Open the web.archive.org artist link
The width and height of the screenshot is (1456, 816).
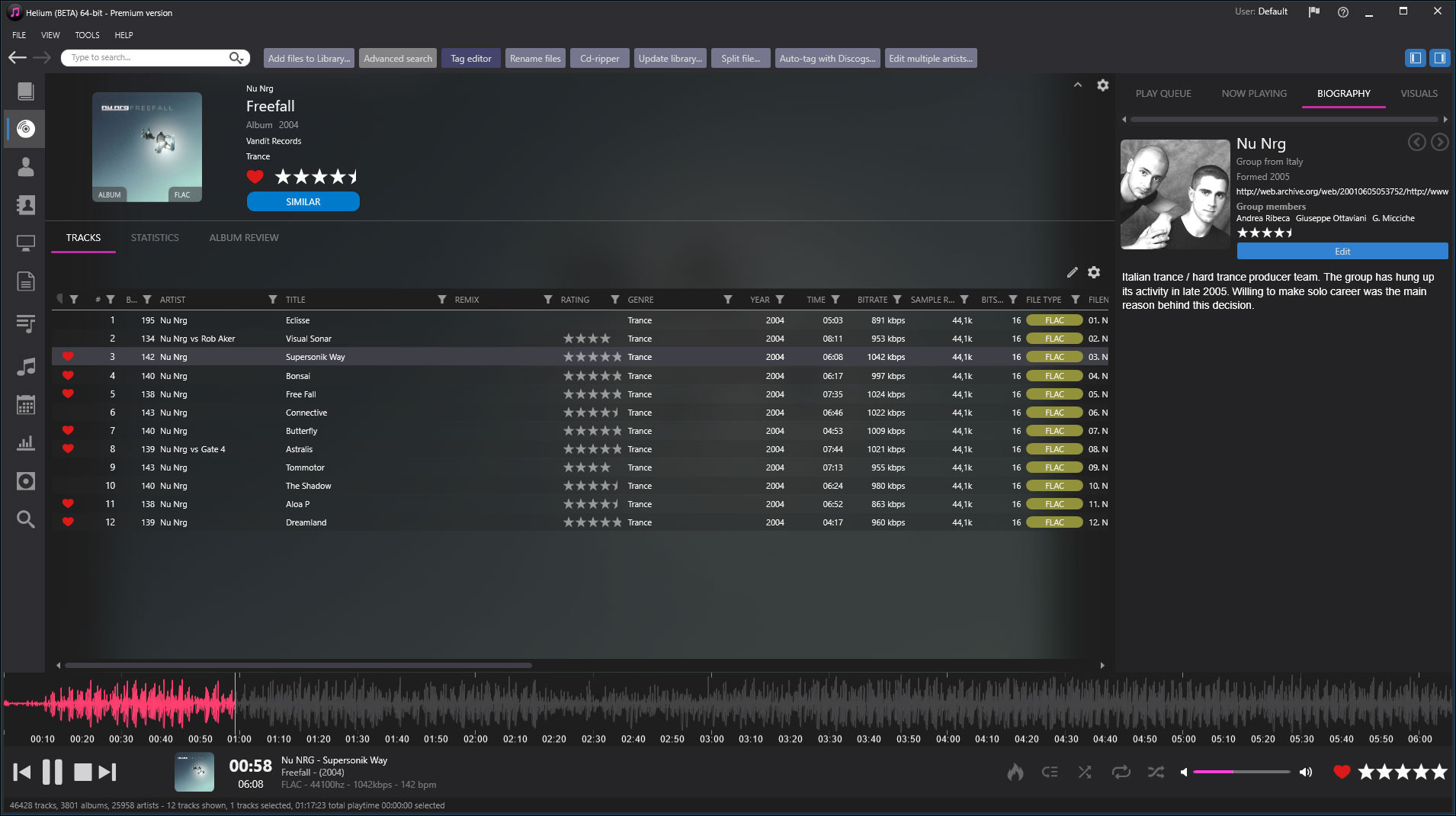click(1342, 191)
